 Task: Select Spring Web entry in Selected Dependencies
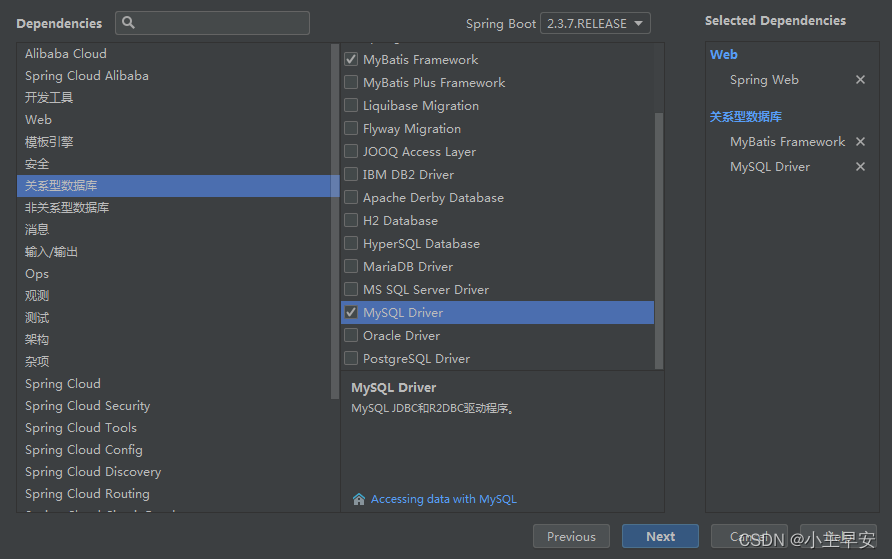click(x=764, y=80)
